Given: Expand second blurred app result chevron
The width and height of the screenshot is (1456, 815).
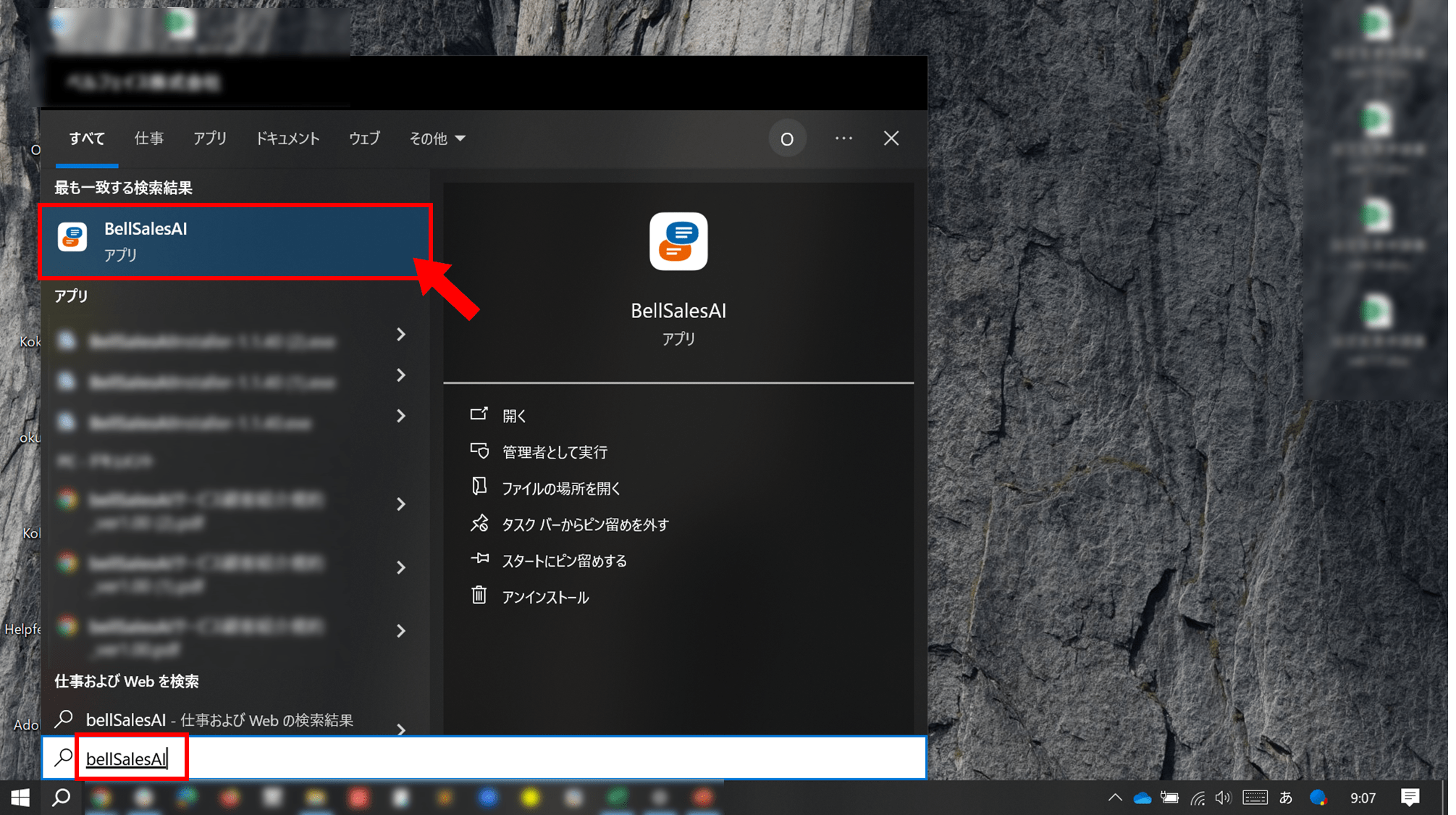Looking at the screenshot, I should click(x=401, y=375).
